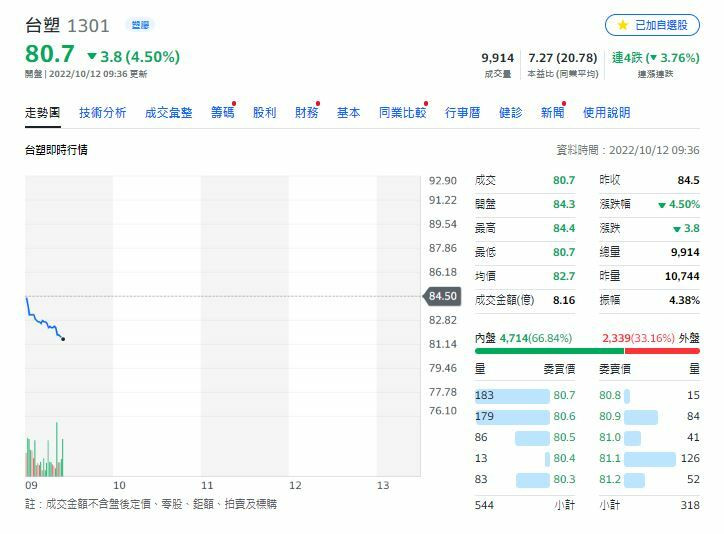The image size is (724, 534).
Task: Click the 7.27 (20.78) P/E ratio value
Action: (x=563, y=58)
